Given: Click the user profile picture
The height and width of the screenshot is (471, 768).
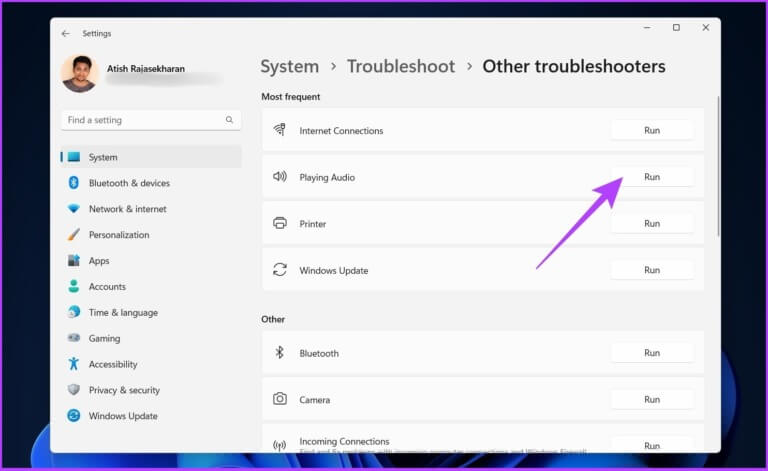Looking at the screenshot, I should (x=79, y=74).
